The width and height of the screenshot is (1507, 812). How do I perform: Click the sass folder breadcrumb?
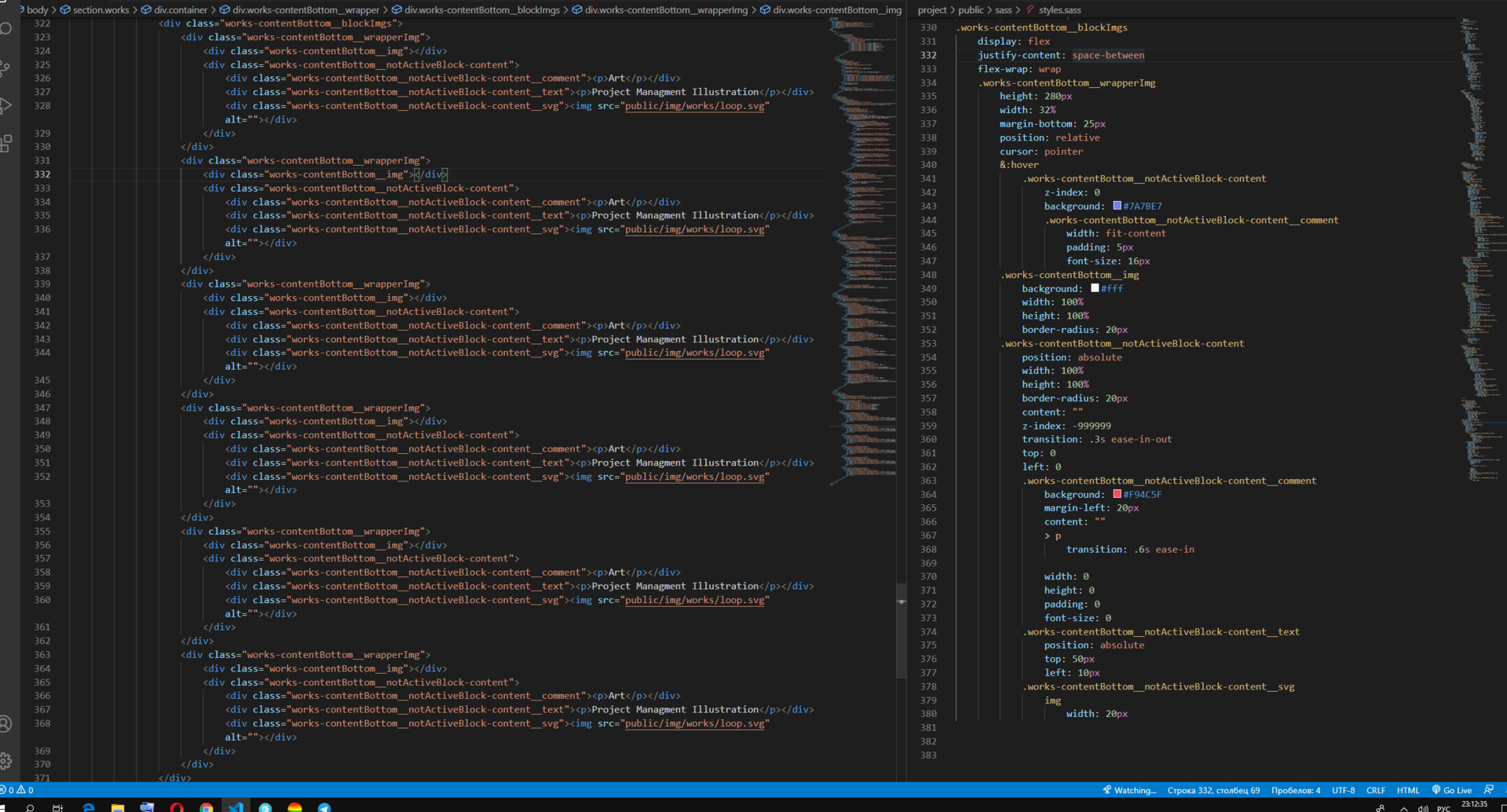coord(1004,10)
